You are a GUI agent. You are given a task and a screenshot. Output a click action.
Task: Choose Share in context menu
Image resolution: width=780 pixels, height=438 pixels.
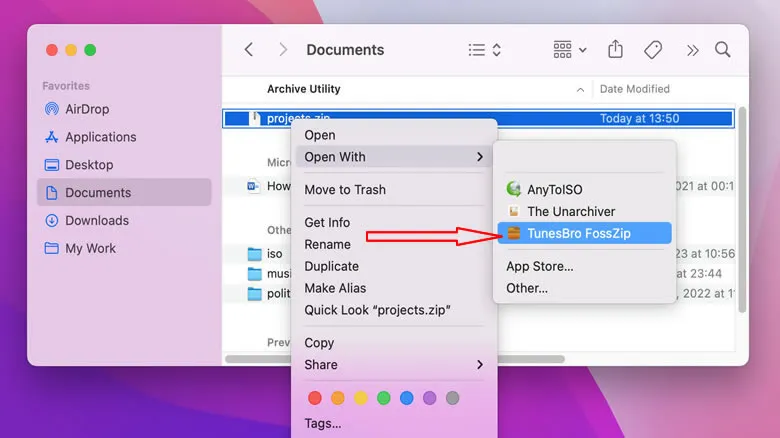point(394,365)
